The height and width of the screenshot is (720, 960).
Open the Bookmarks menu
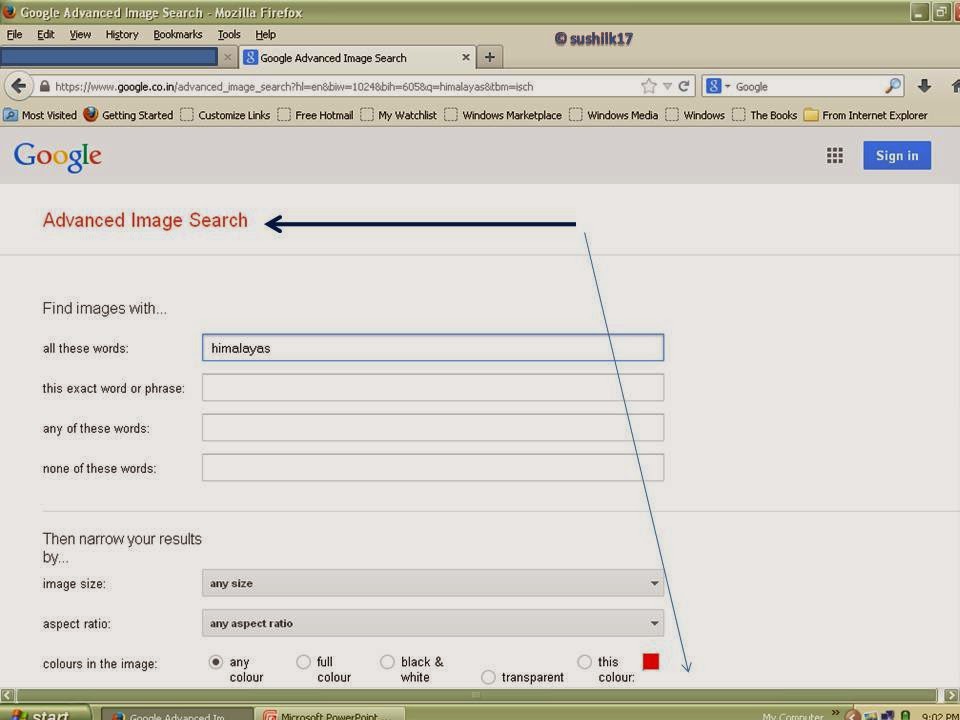177,34
